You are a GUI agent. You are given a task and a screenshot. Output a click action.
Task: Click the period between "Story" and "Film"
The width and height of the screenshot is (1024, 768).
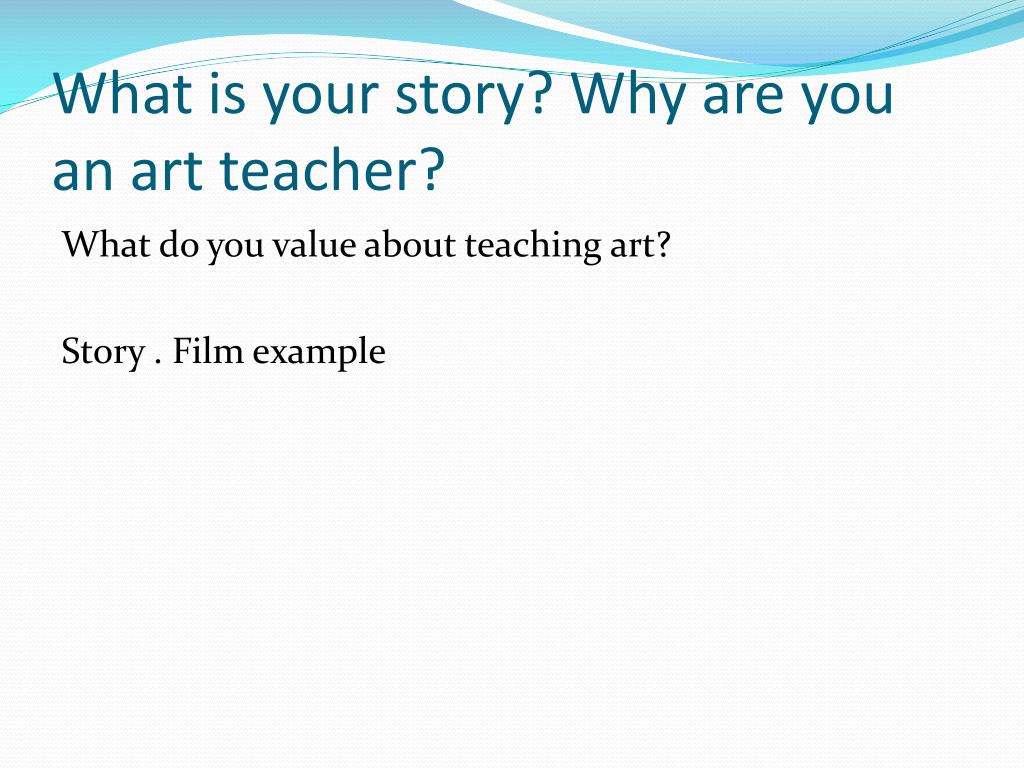tap(158, 362)
